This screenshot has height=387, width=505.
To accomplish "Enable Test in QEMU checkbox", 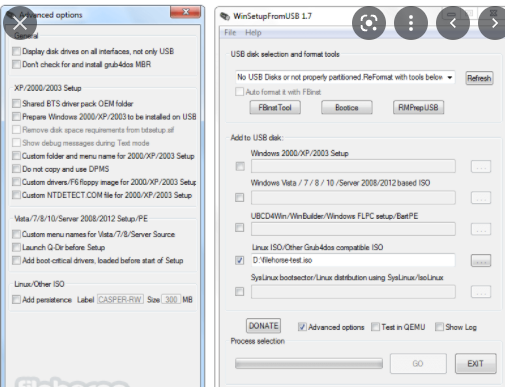I will click(x=375, y=327).
